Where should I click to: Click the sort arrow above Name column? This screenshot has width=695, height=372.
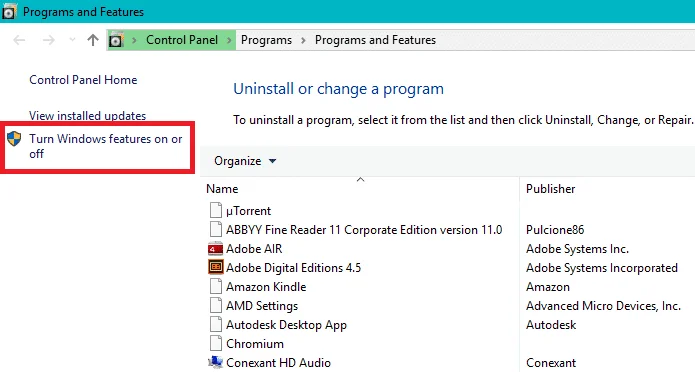pos(360,180)
